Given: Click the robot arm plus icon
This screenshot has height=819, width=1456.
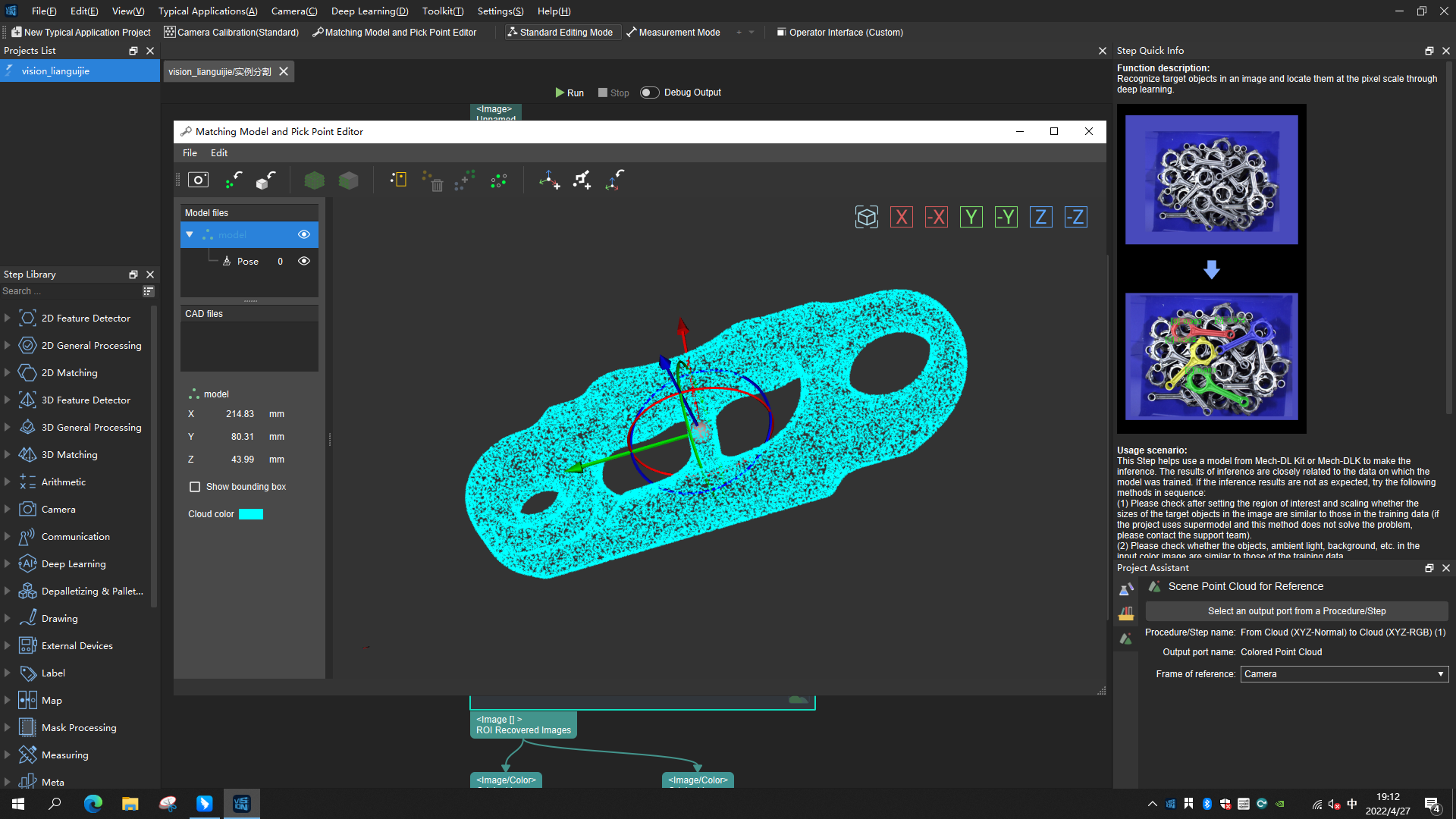Looking at the screenshot, I should 582,180.
